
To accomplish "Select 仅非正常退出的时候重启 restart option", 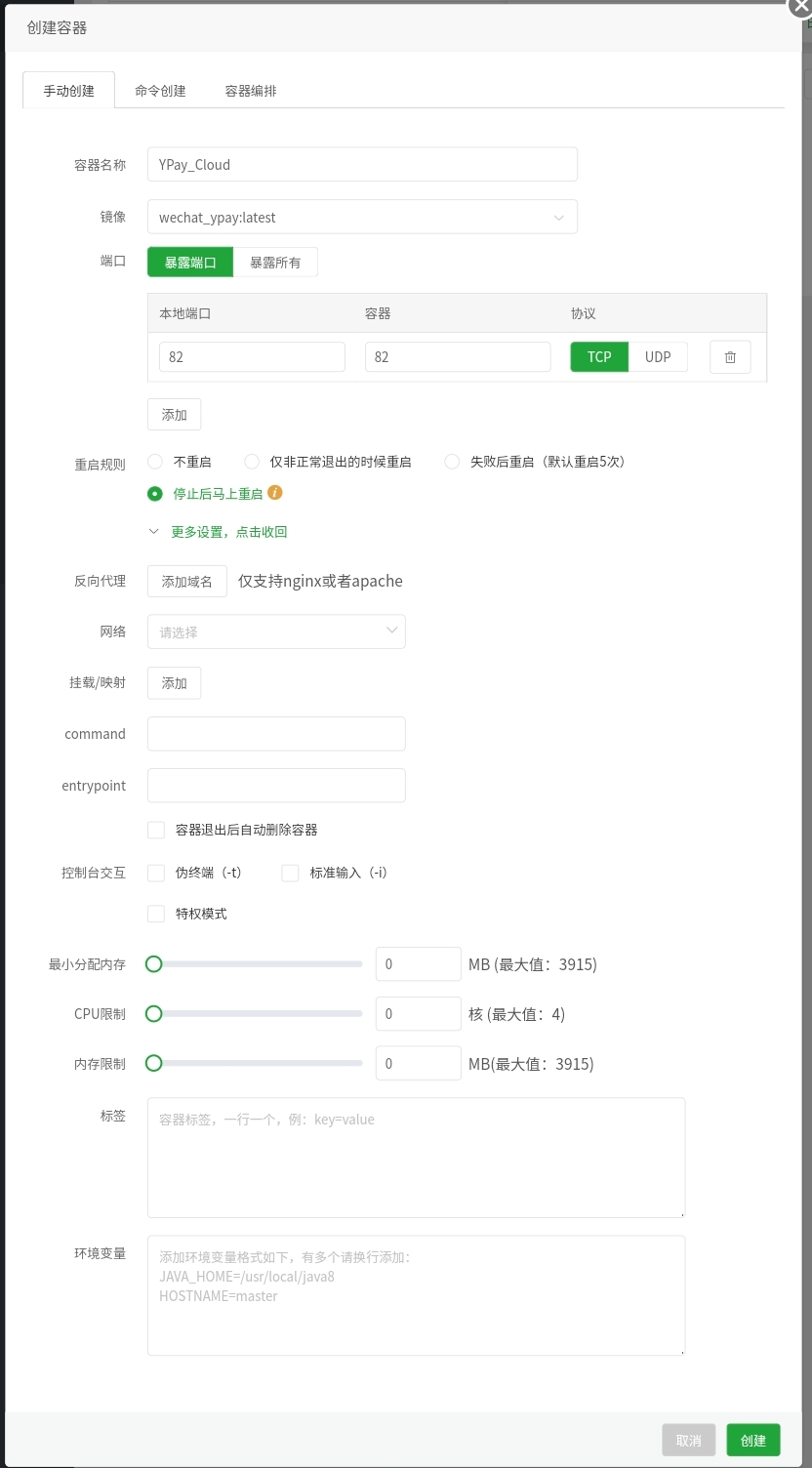I will tap(251, 461).
